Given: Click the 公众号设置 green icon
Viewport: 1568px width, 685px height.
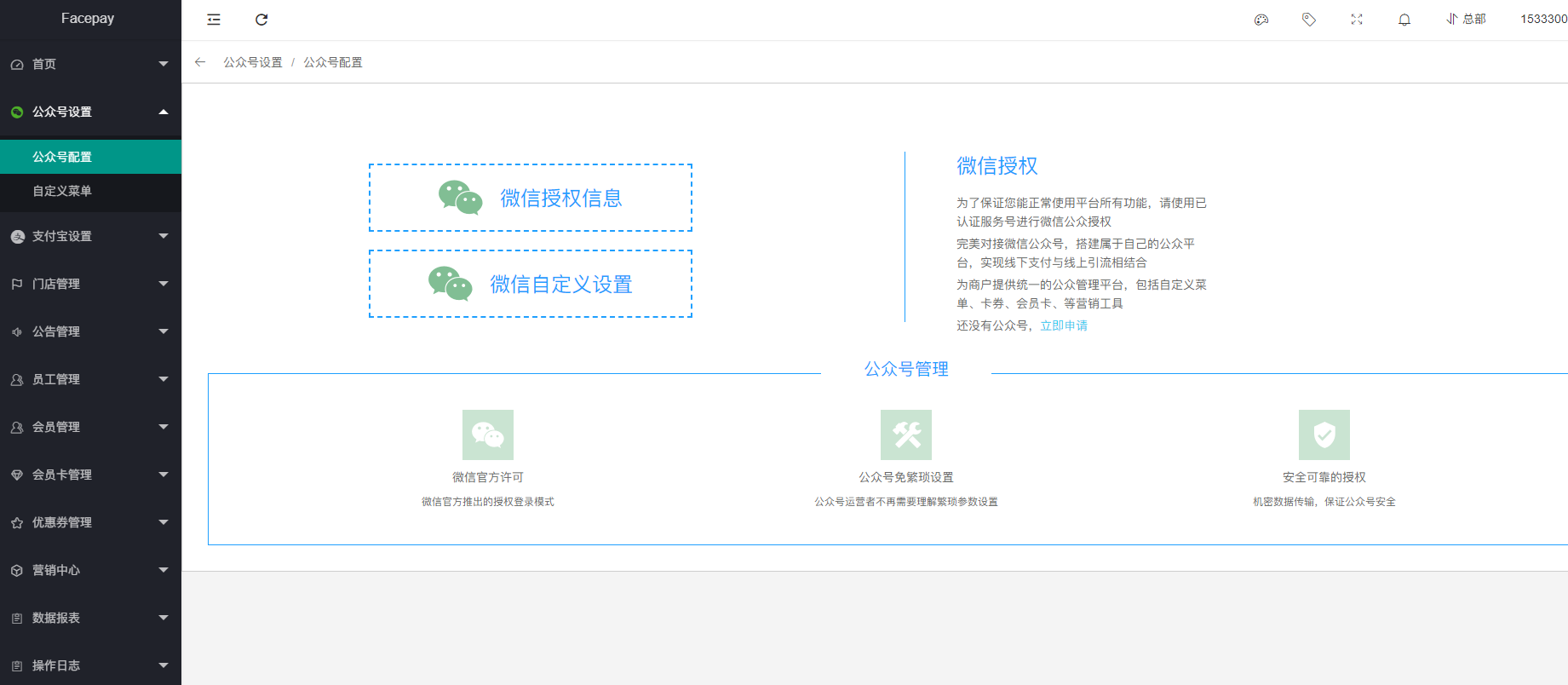Looking at the screenshot, I should pyautogui.click(x=17, y=112).
